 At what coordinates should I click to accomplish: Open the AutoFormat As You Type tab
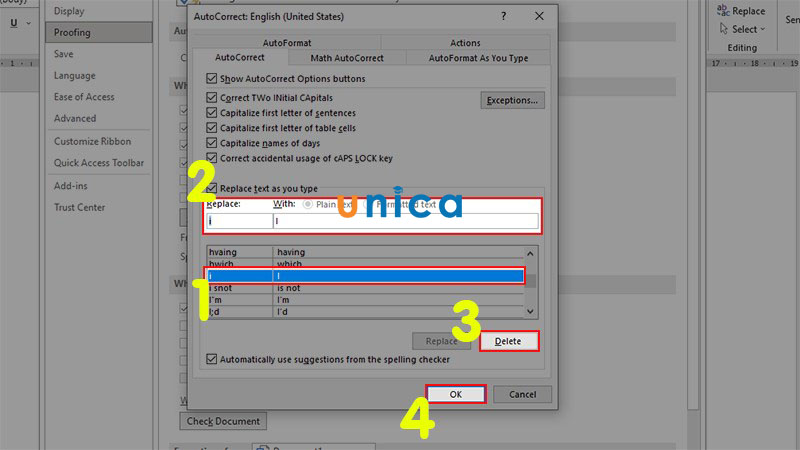pos(478,58)
